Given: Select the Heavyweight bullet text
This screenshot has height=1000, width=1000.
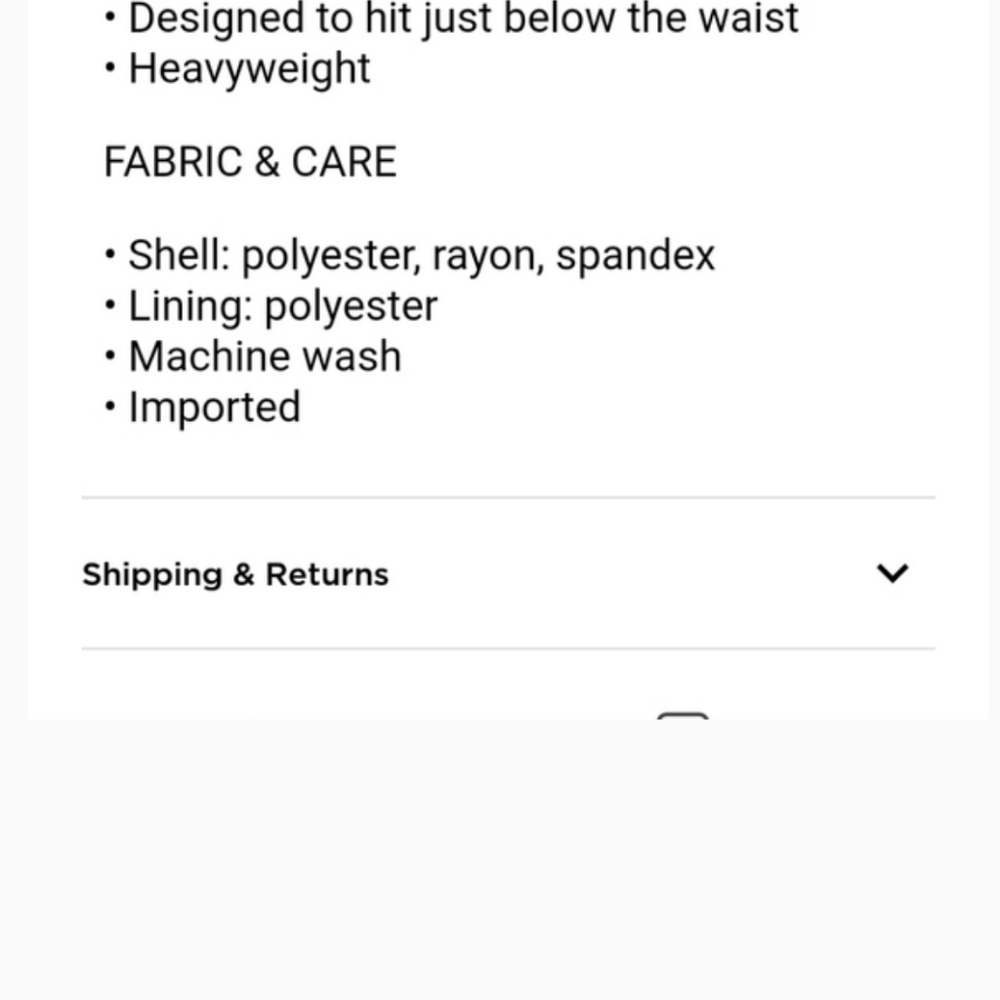Looking at the screenshot, I should (x=249, y=69).
